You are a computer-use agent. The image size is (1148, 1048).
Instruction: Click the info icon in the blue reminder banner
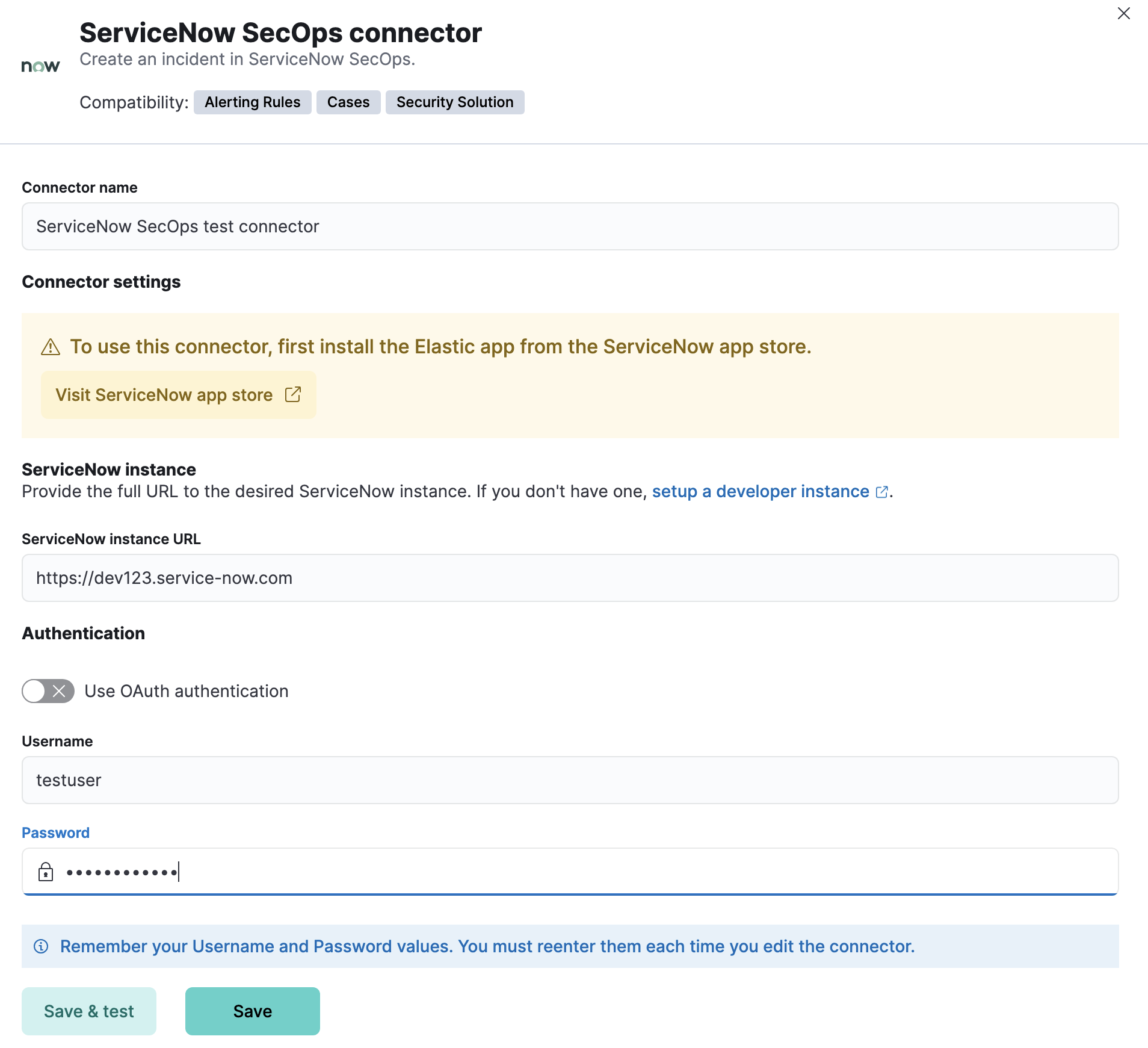40,946
